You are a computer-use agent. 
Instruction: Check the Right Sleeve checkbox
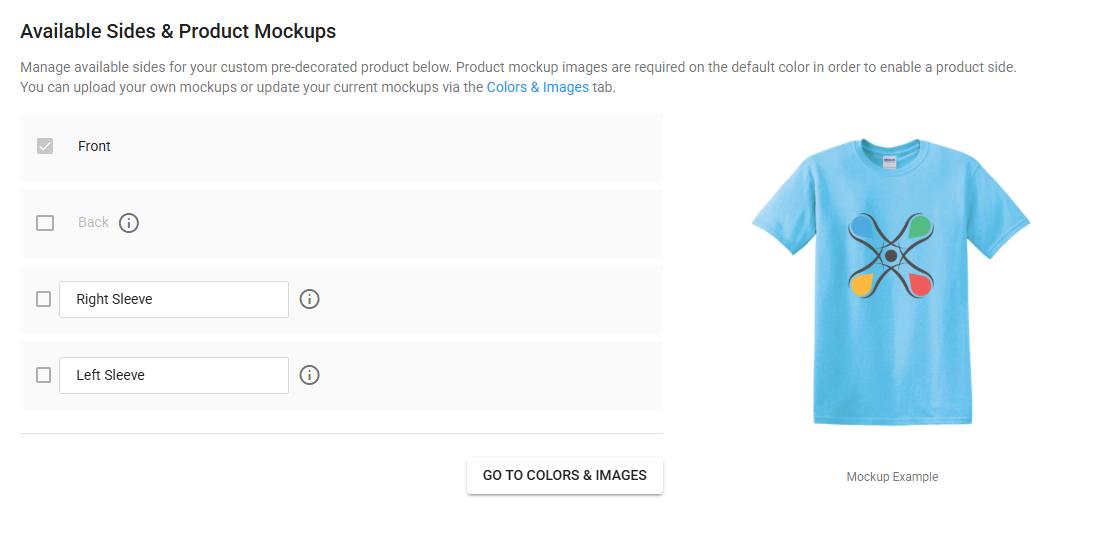point(43,299)
